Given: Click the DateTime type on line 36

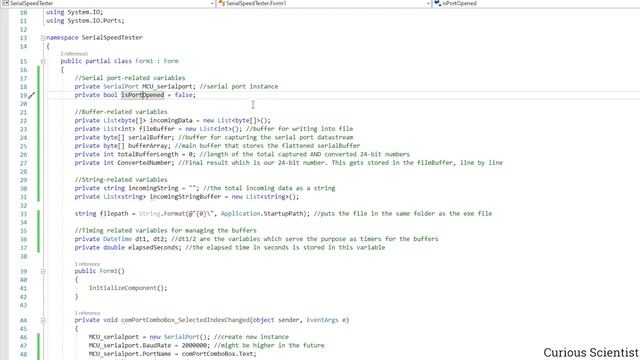Looking at the screenshot, I should (x=118, y=239).
